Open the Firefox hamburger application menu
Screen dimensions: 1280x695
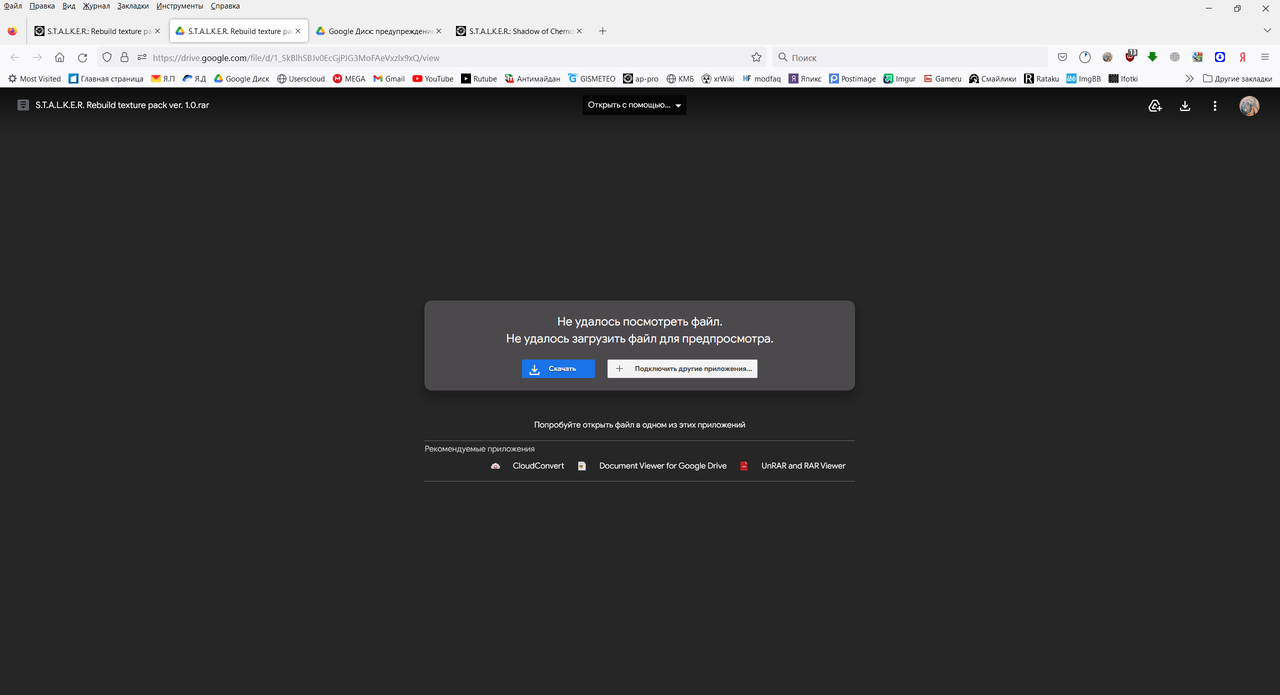pos(1265,57)
